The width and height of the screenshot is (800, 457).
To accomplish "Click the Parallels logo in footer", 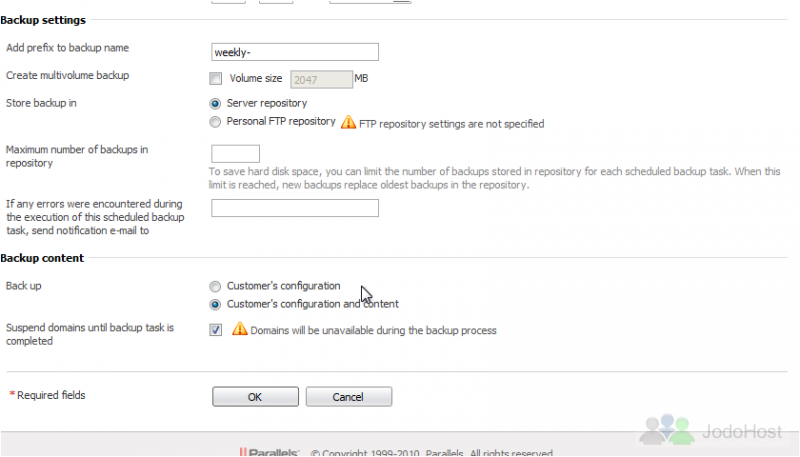I will 269,452.
